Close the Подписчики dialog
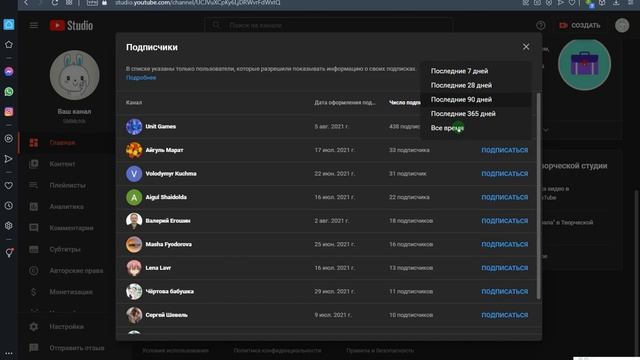The width and height of the screenshot is (640, 360). pos(526,47)
